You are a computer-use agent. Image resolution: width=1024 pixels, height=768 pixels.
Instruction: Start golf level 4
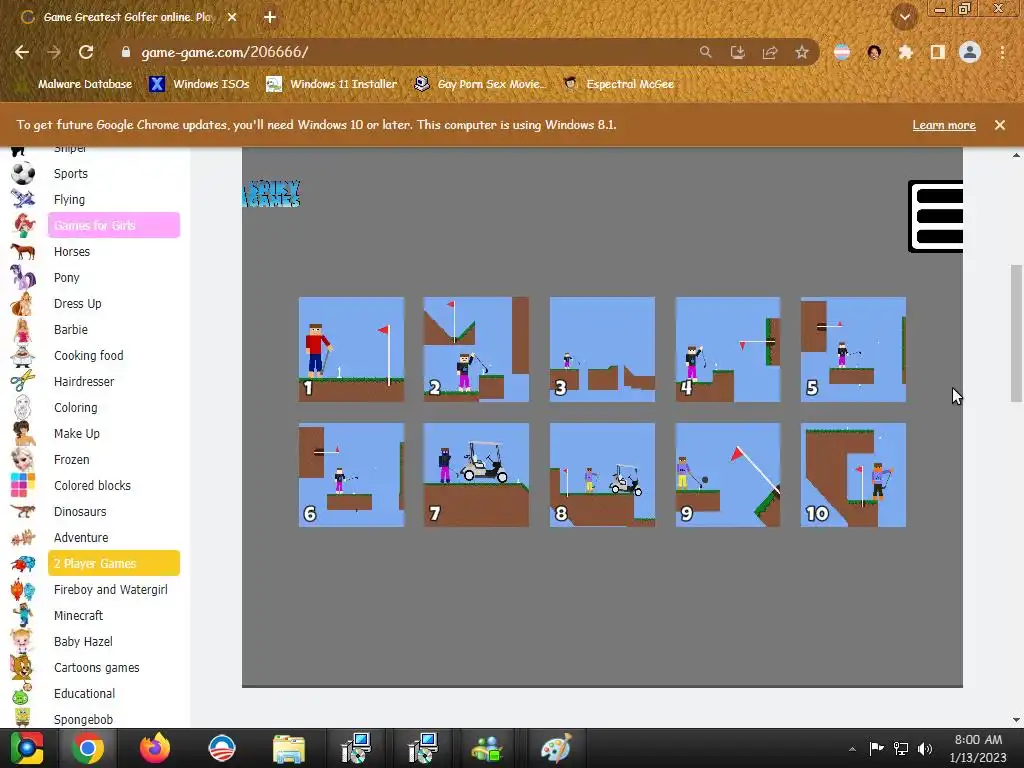(x=728, y=349)
